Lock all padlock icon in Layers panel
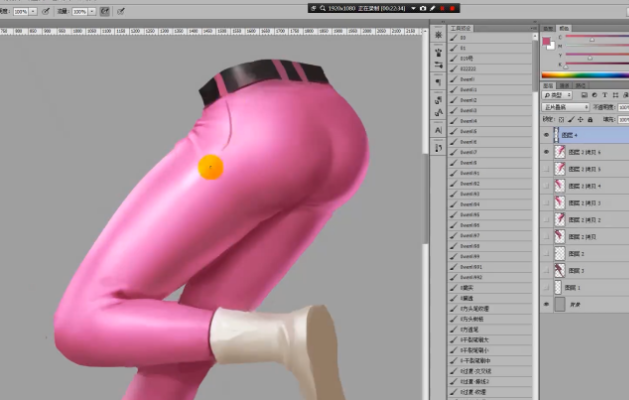Image resolution: width=629 pixels, height=400 pixels. point(590,120)
